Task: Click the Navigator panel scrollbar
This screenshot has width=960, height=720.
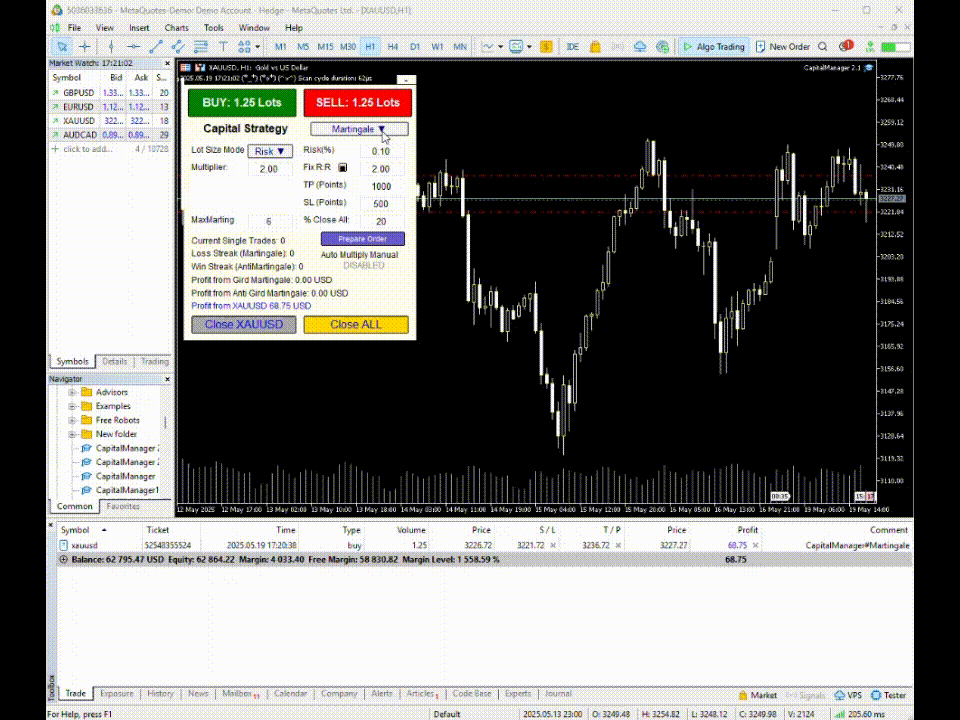Action: [x=165, y=423]
